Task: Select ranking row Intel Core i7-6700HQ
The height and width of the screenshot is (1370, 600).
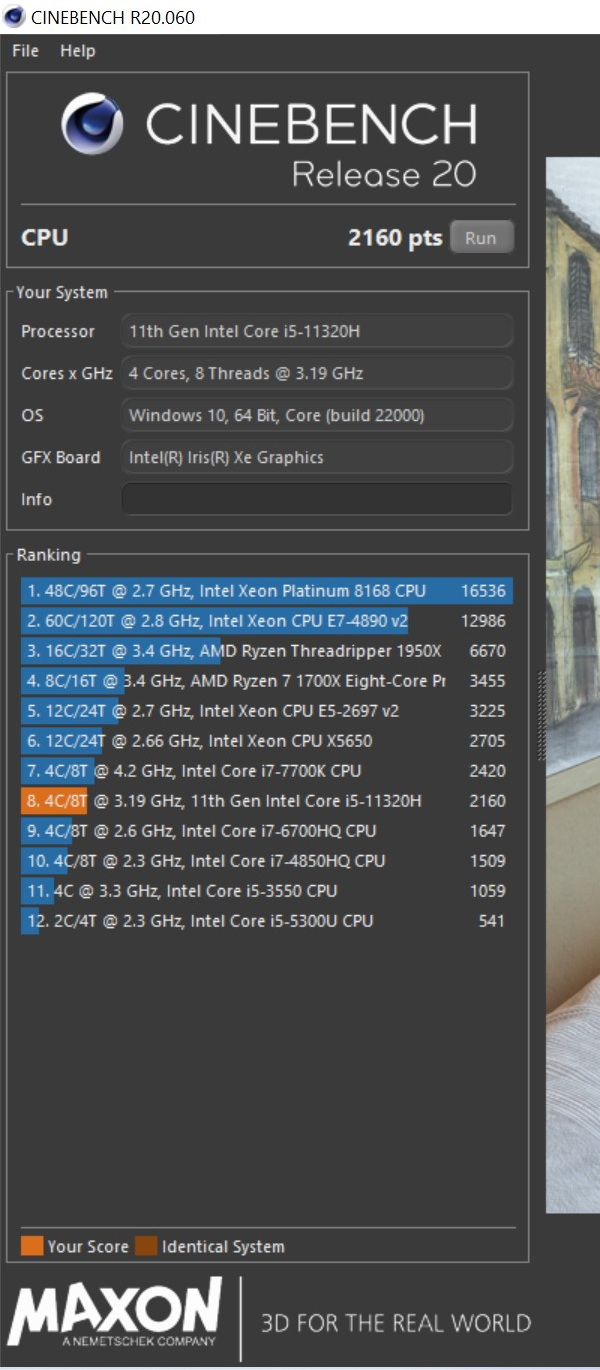Action: point(266,831)
